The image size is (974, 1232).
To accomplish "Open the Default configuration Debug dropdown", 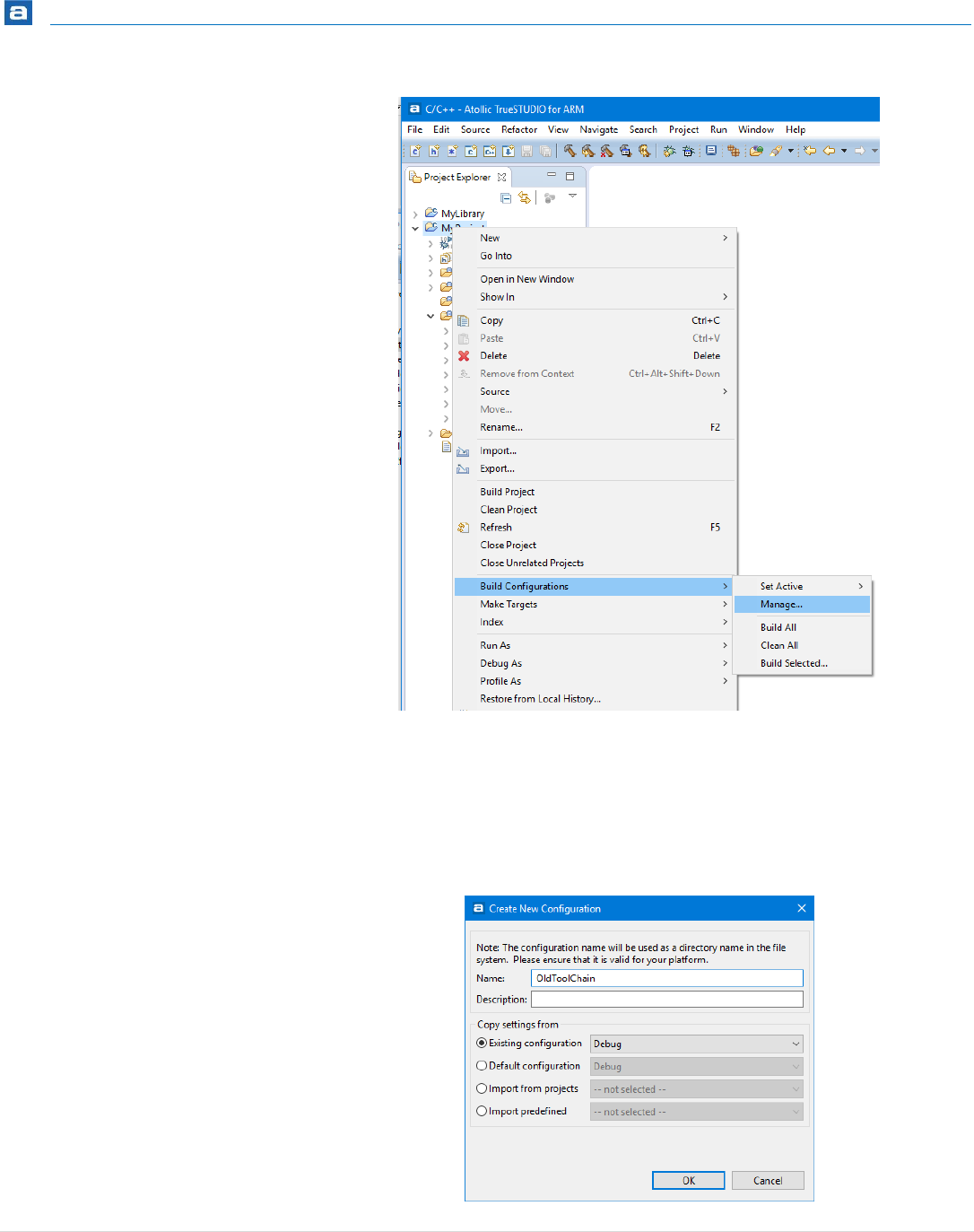I will (x=696, y=1066).
